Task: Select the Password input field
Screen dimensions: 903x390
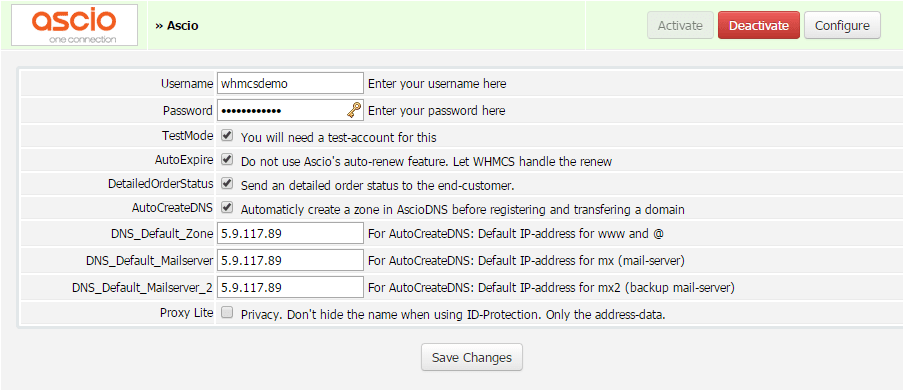Action: pyautogui.click(x=290, y=110)
